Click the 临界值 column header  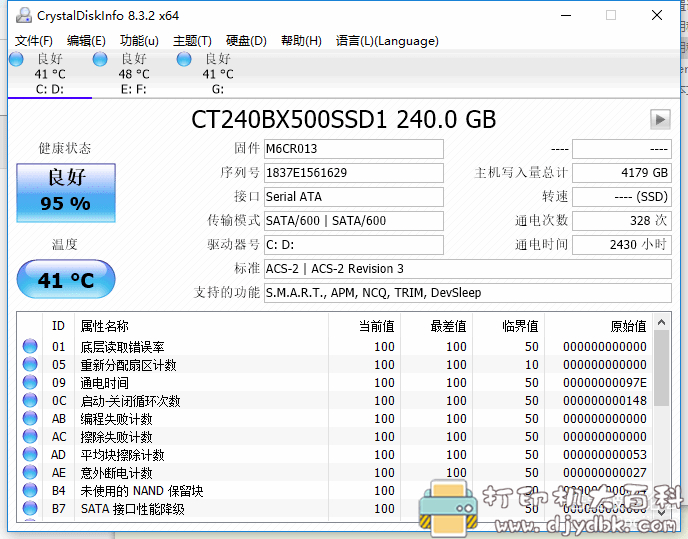(508, 326)
